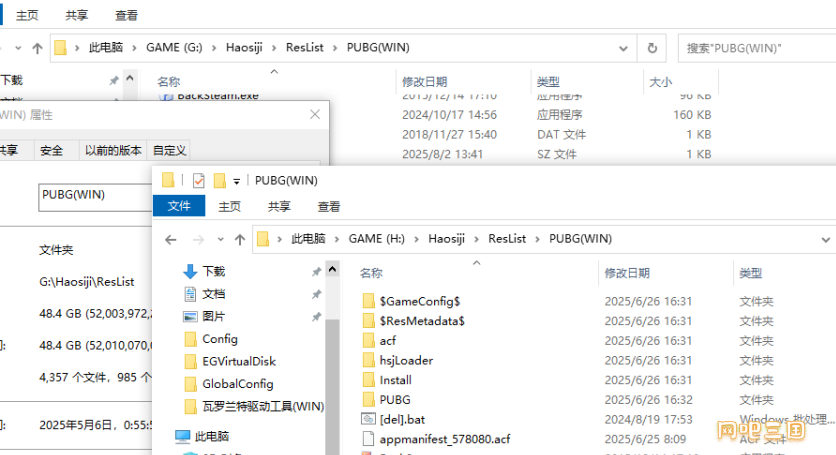Open the 共享 tab in front PUBG(WIN) window

[x=279, y=206]
